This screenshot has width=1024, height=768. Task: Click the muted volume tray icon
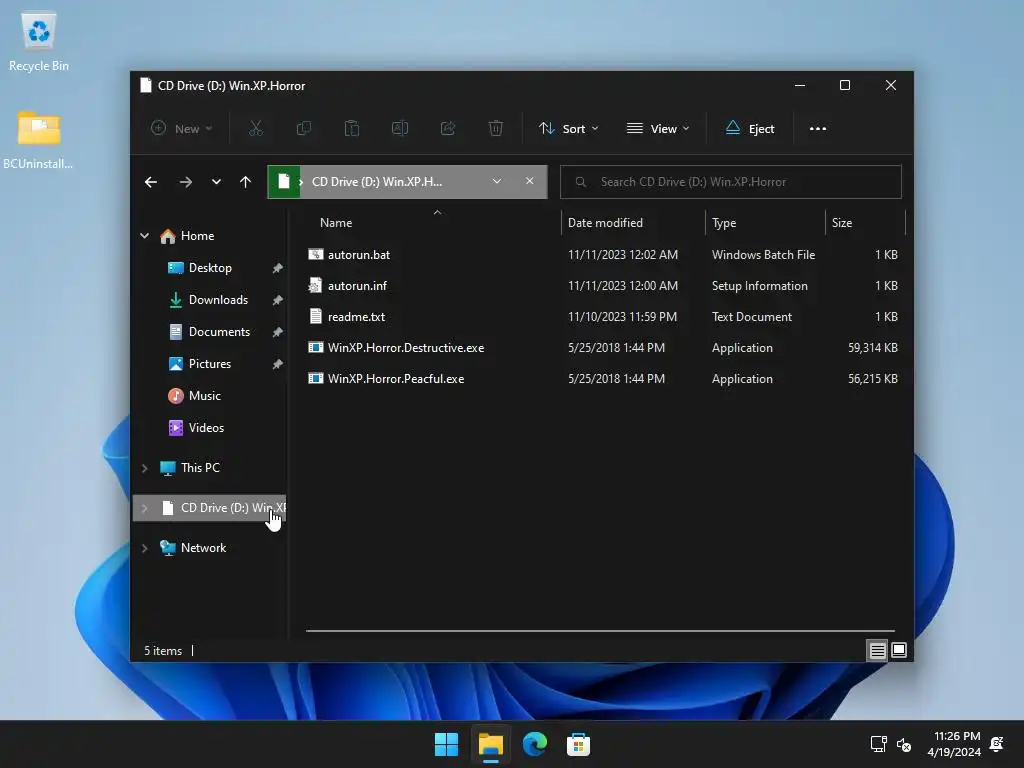point(904,744)
